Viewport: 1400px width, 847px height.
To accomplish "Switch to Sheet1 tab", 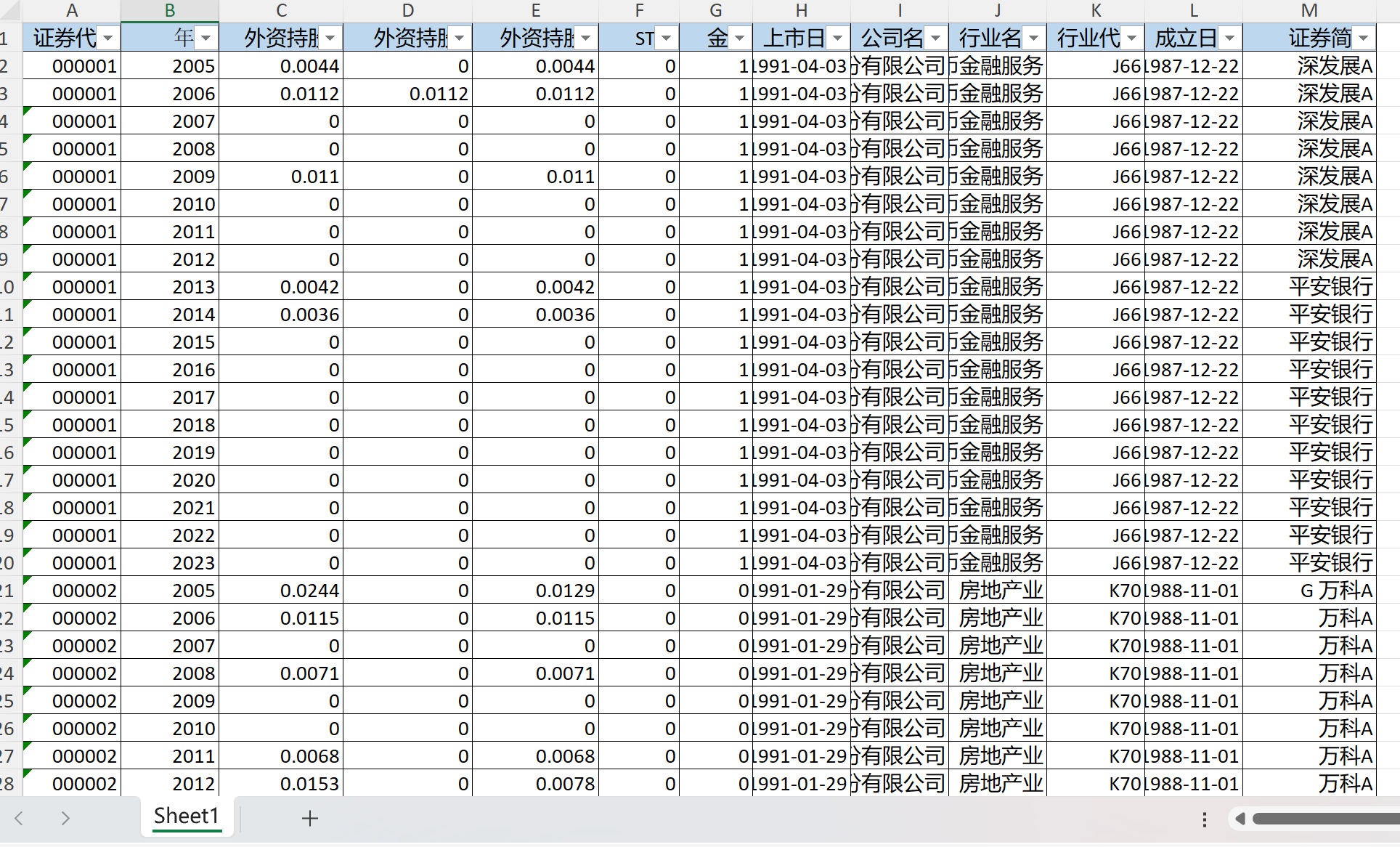I will 186,816.
